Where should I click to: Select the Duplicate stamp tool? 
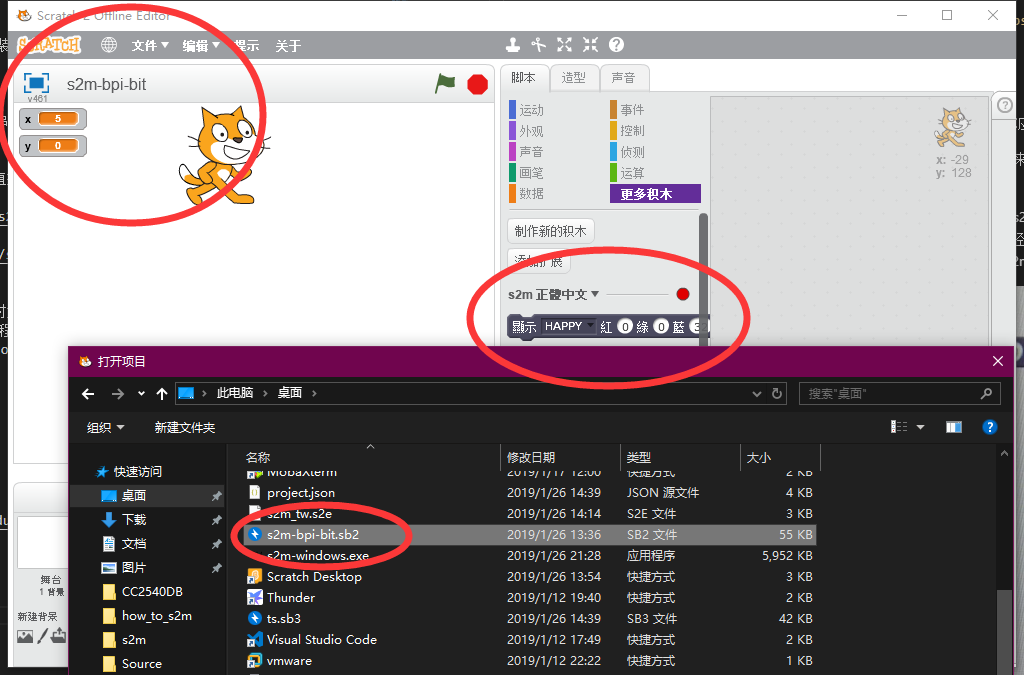(513, 45)
